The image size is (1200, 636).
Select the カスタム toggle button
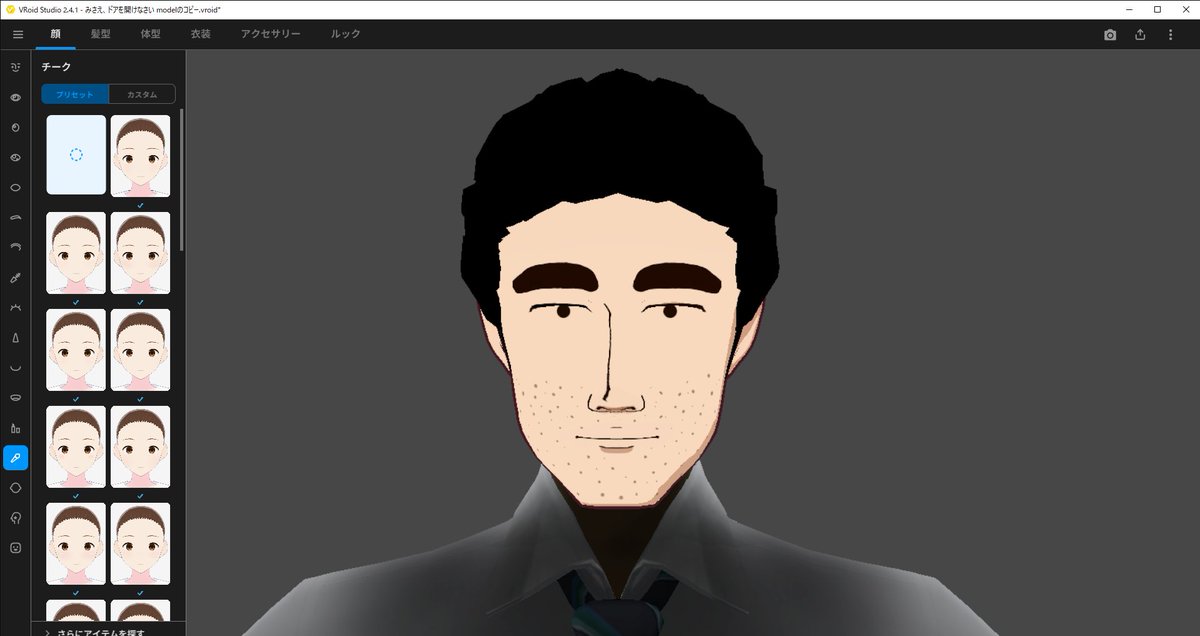[x=142, y=94]
